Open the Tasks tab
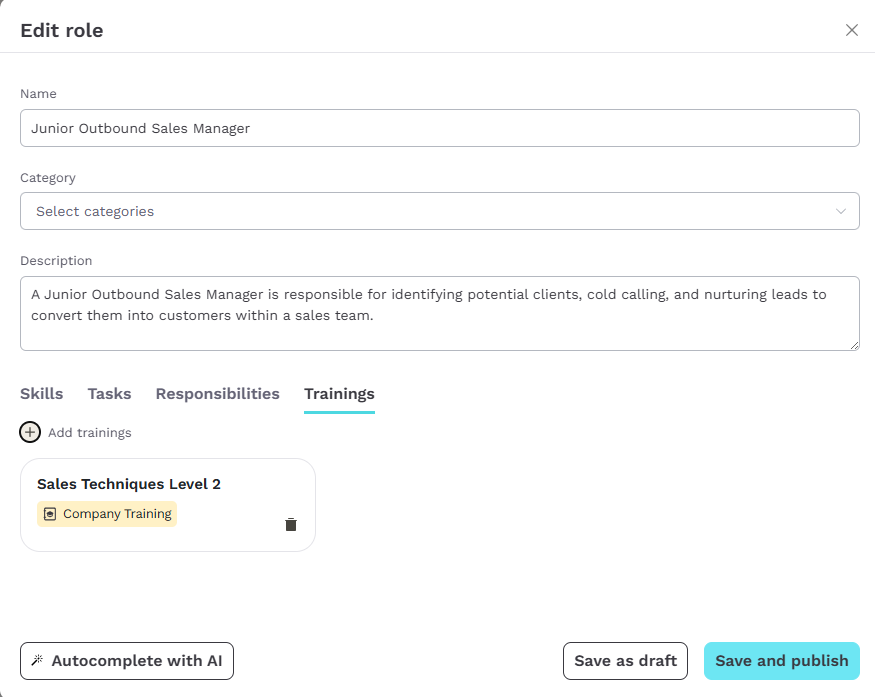The height and width of the screenshot is (697, 875). (109, 394)
